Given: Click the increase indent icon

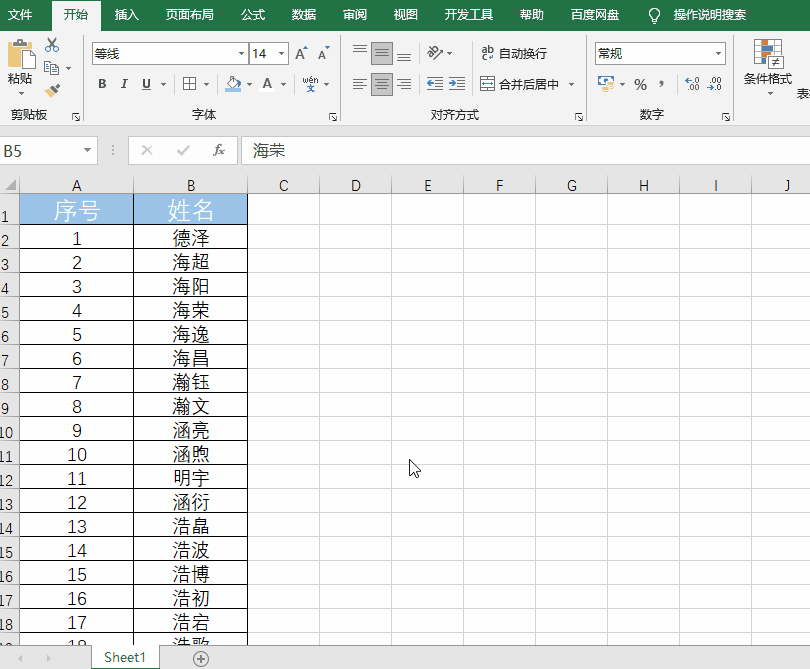Looking at the screenshot, I should 457,84.
